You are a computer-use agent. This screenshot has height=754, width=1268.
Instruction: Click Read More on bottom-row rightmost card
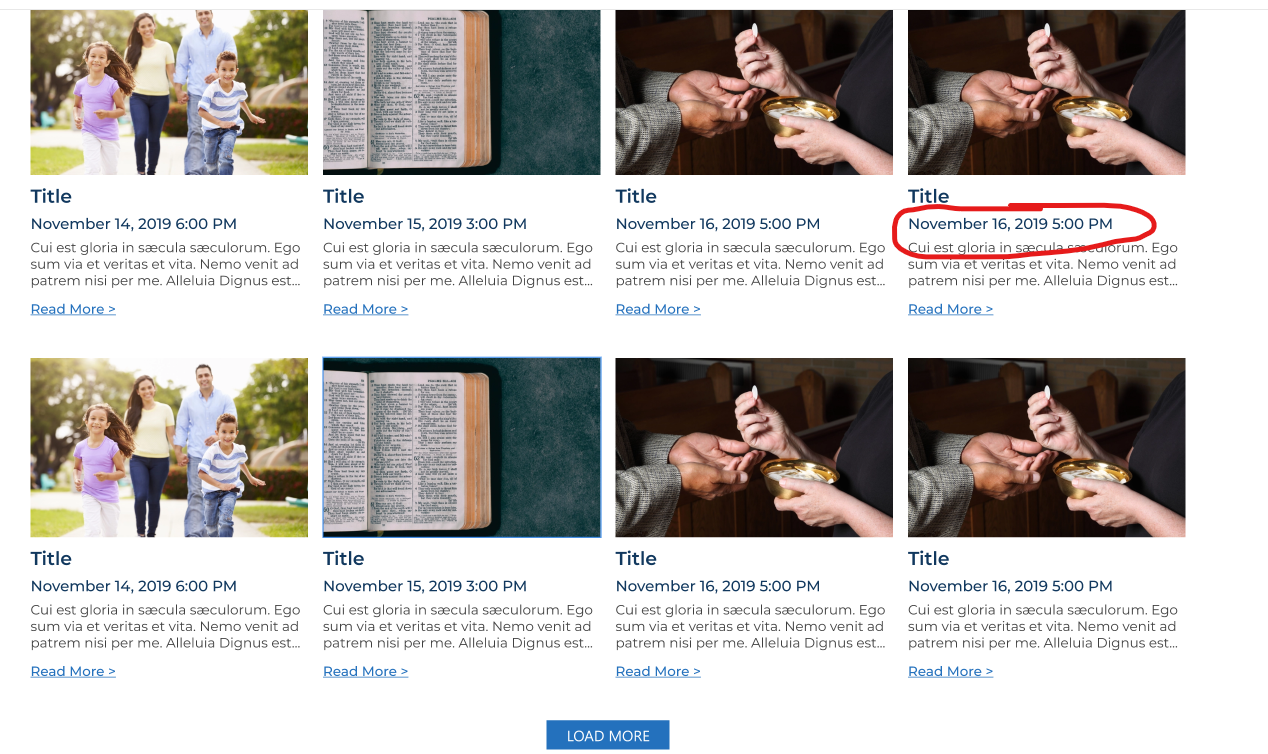(x=950, y=671)
